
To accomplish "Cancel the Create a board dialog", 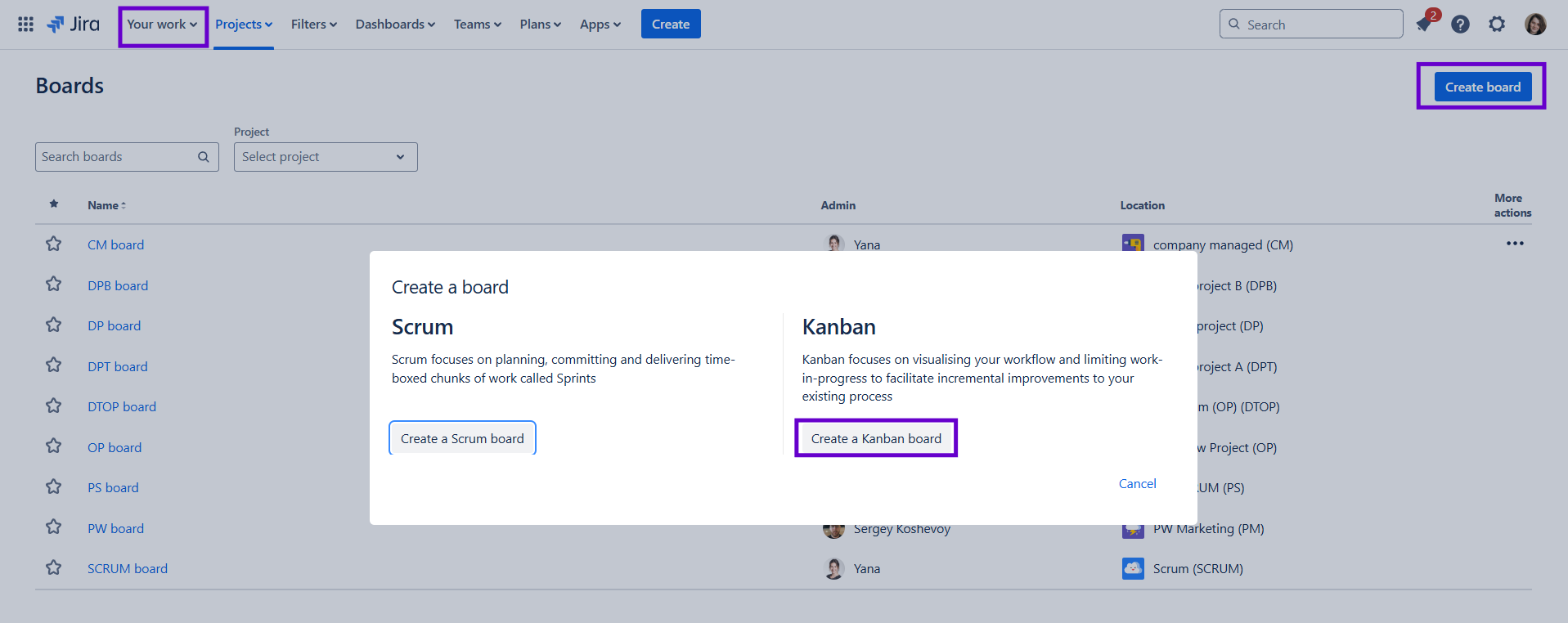I will point(1137,484).
